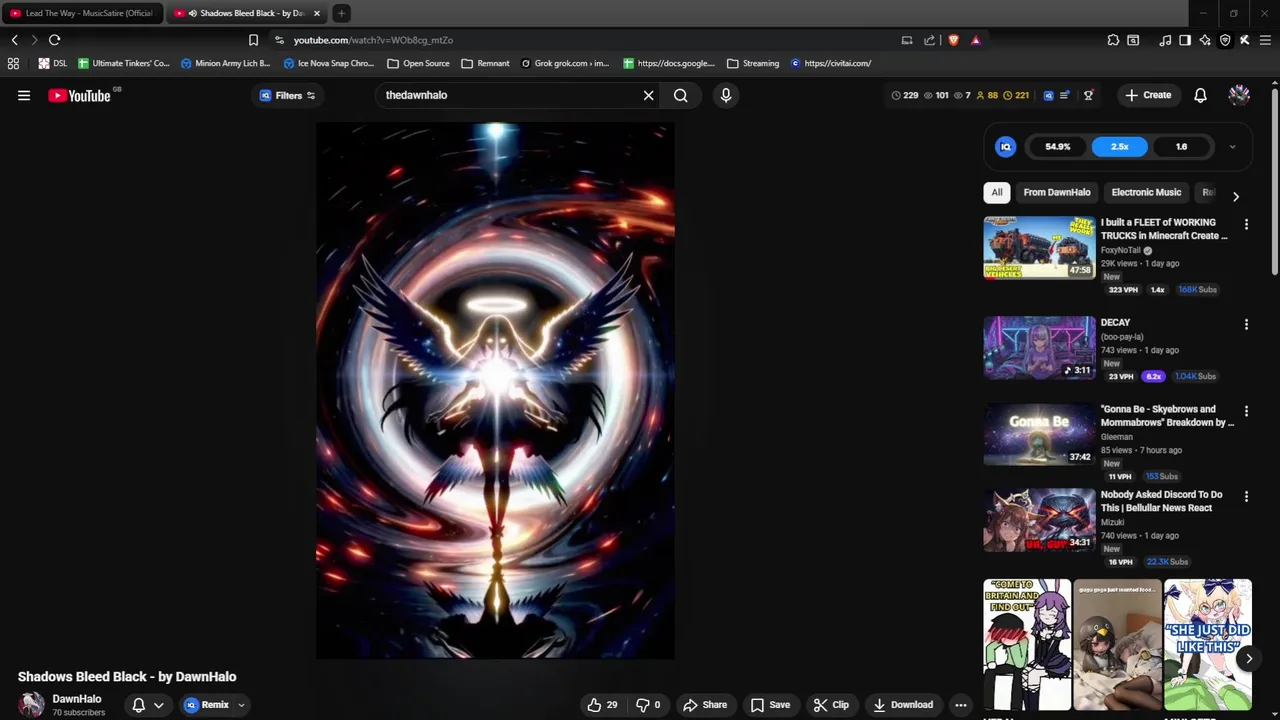Open options for Nobody Asked Discord video
Viewport: 1280px width, 720px height.
coord(1246,497)
